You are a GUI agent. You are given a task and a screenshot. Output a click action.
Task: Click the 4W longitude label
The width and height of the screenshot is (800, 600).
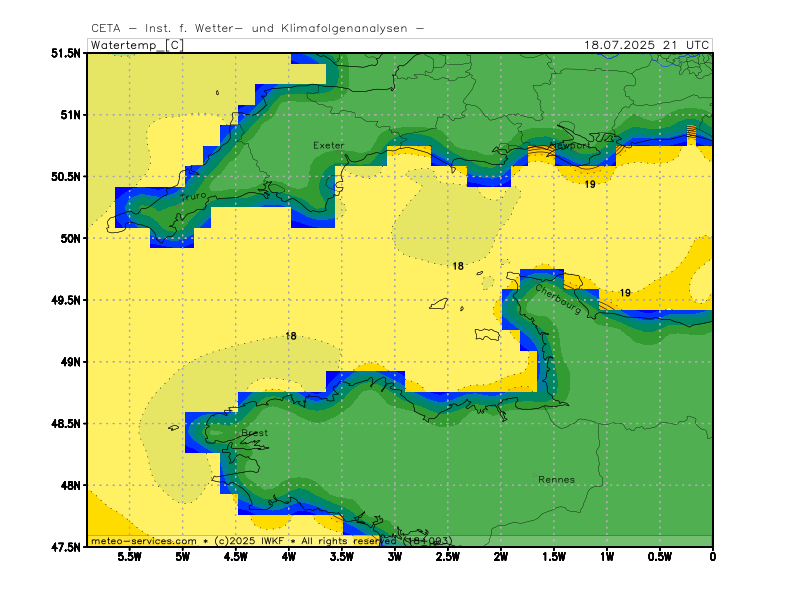click(289, 557)
